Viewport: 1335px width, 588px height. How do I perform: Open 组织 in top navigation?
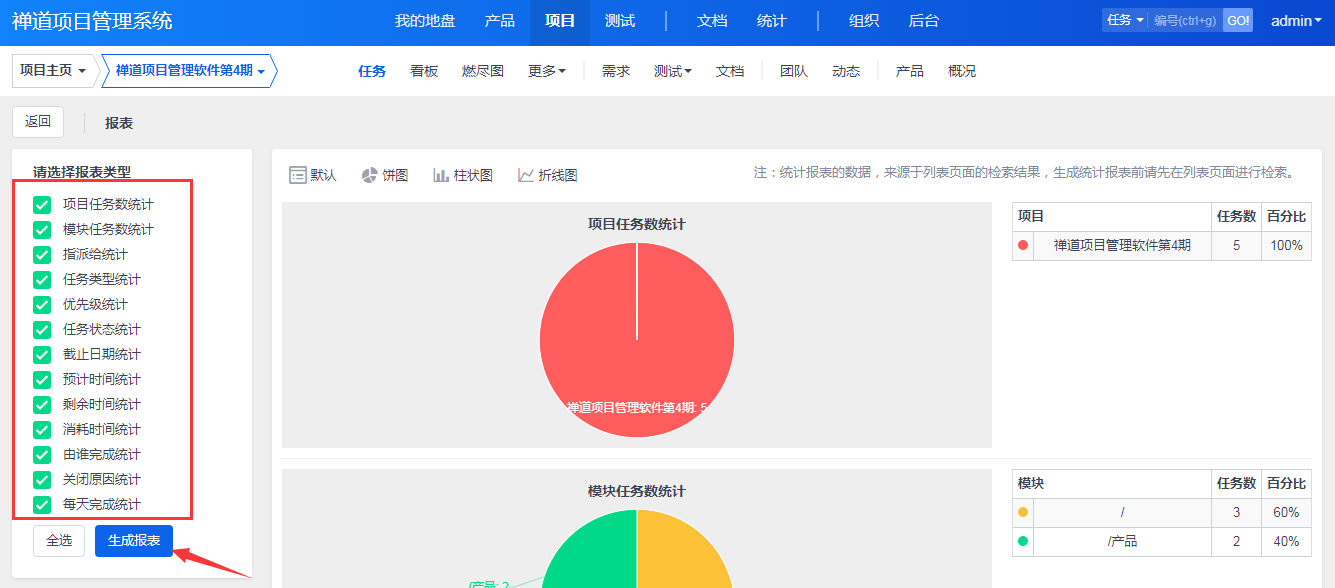pyautogui.click(x=864, y=20)
